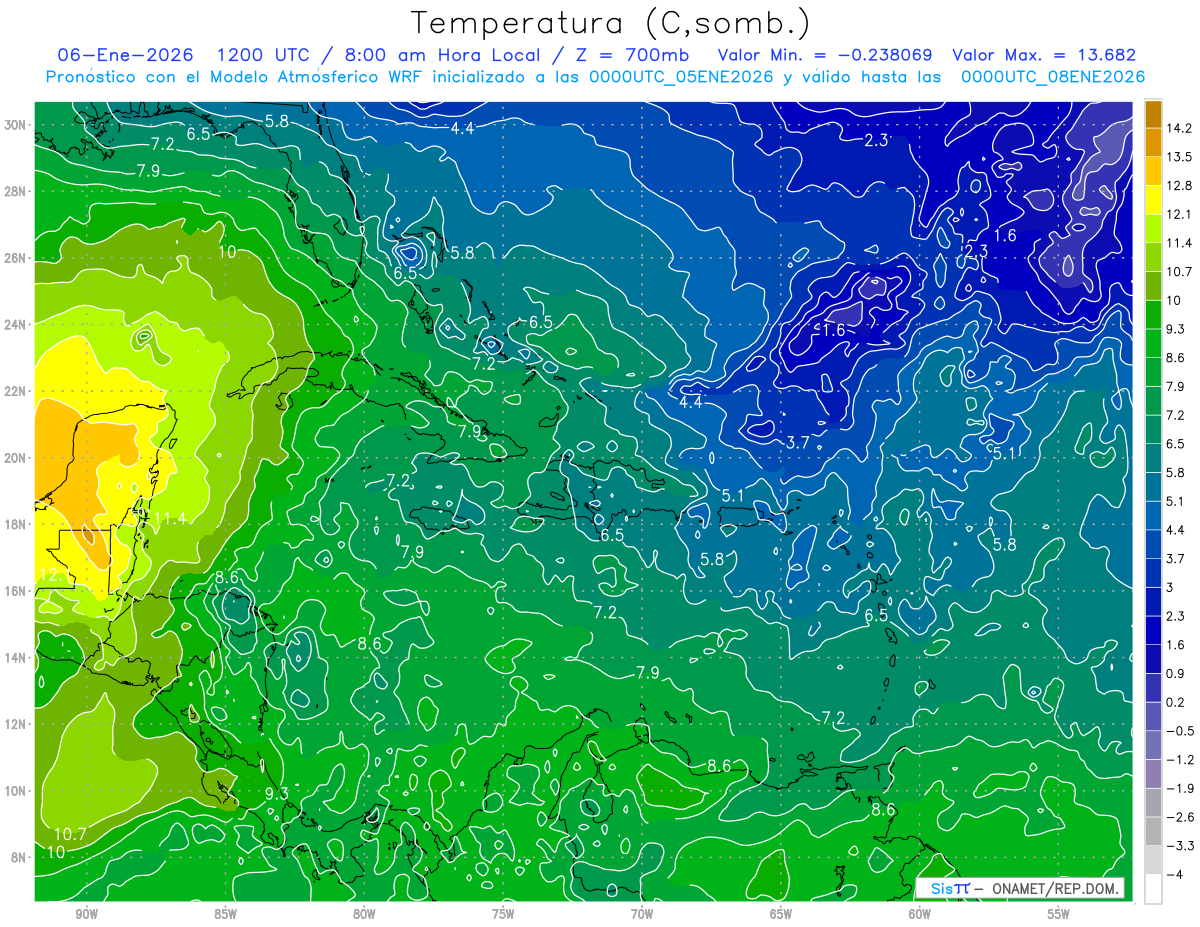Click the "75W" longitude axis label

click(503, 914)
